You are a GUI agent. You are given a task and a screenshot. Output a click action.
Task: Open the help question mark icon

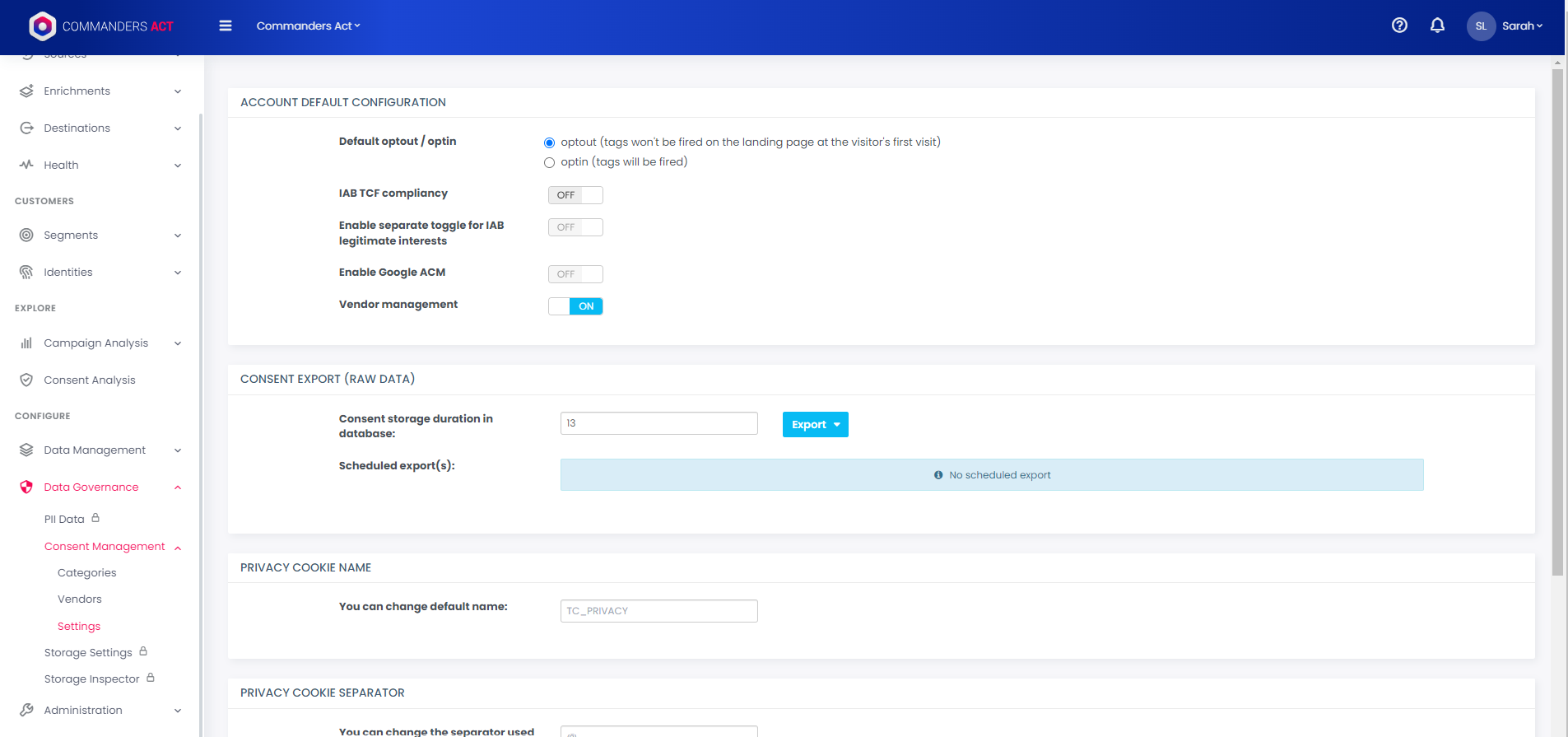point(1399,26)
